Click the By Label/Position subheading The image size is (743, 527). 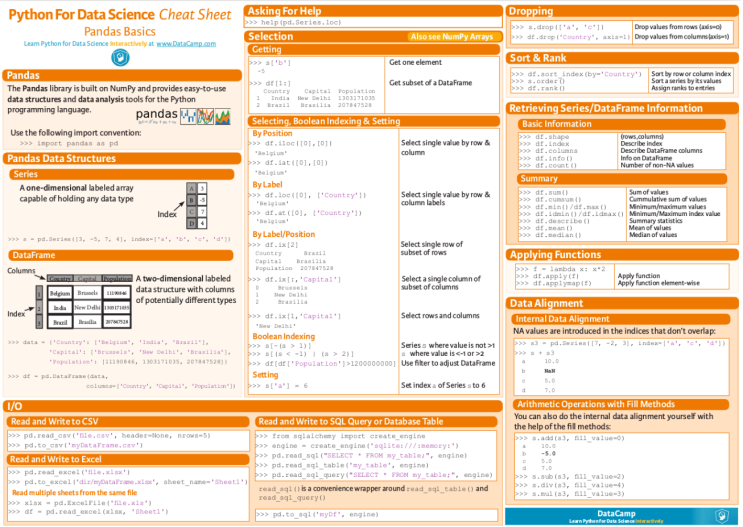click(283, 234)
